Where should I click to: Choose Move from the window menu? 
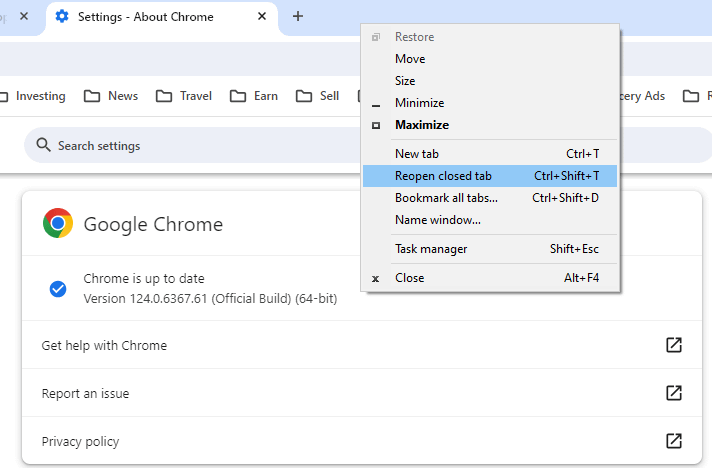tap(490, 59)
